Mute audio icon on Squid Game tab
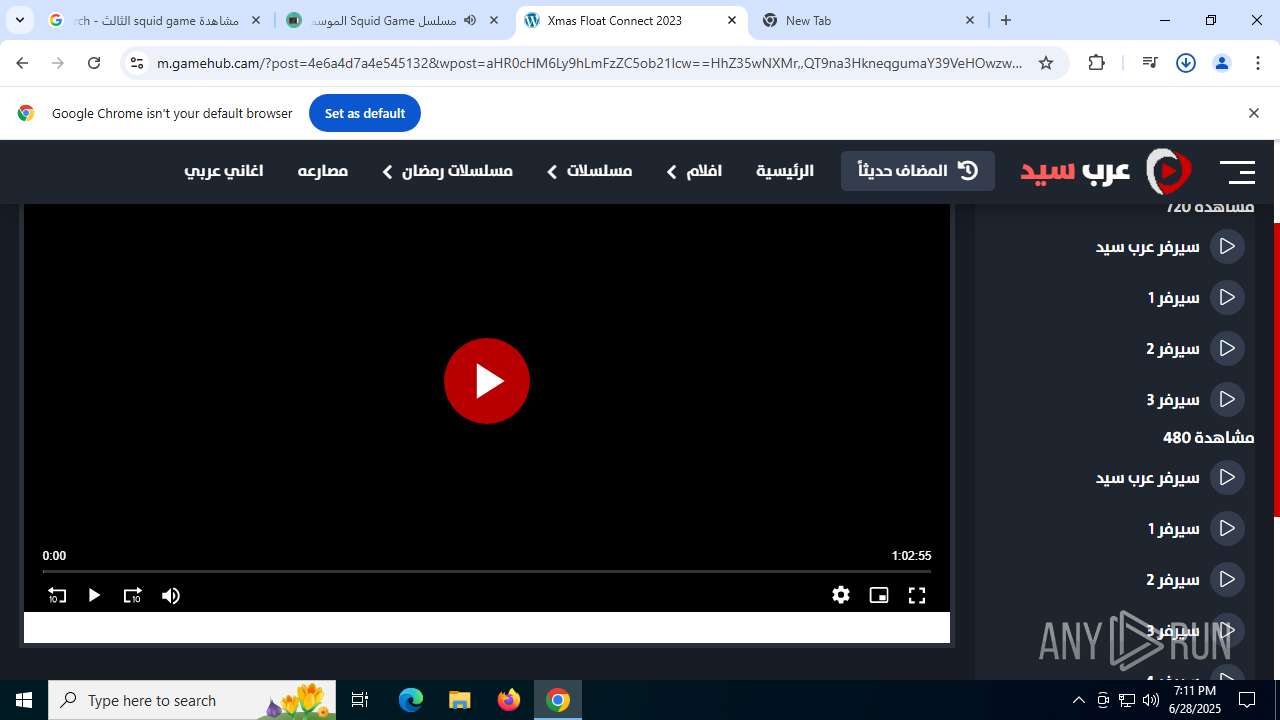Screen dimensions: 1280x720 pos(470,20)
